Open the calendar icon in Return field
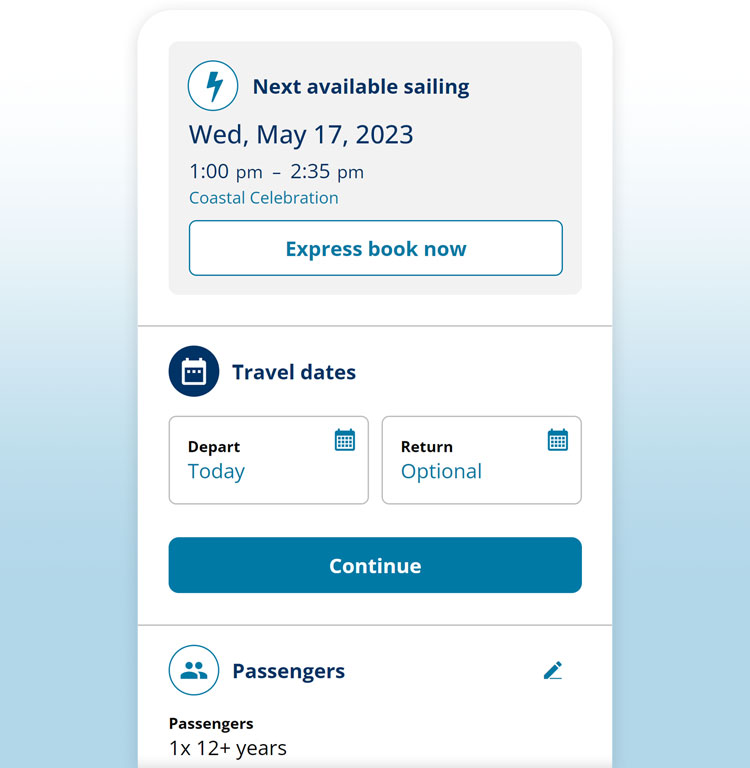Screen dimensions: 750x768 pyautogui.click(x=558, y=440)
